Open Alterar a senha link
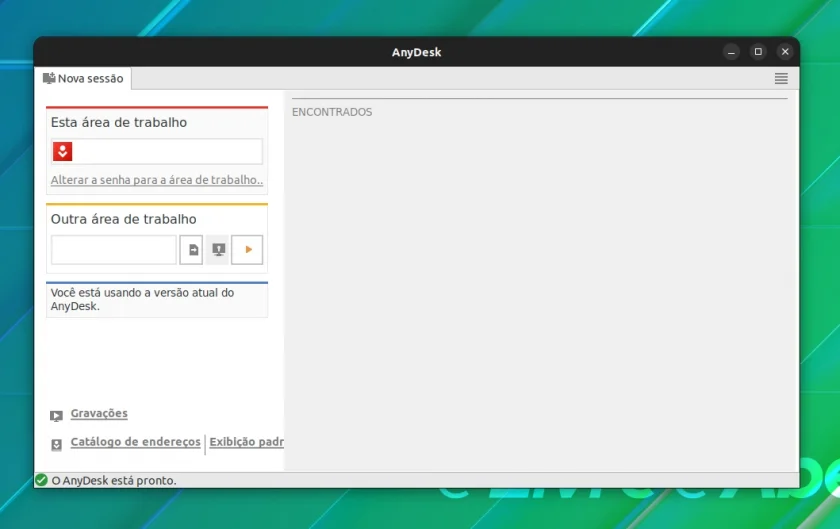The image size is (840, 529). 157,180
